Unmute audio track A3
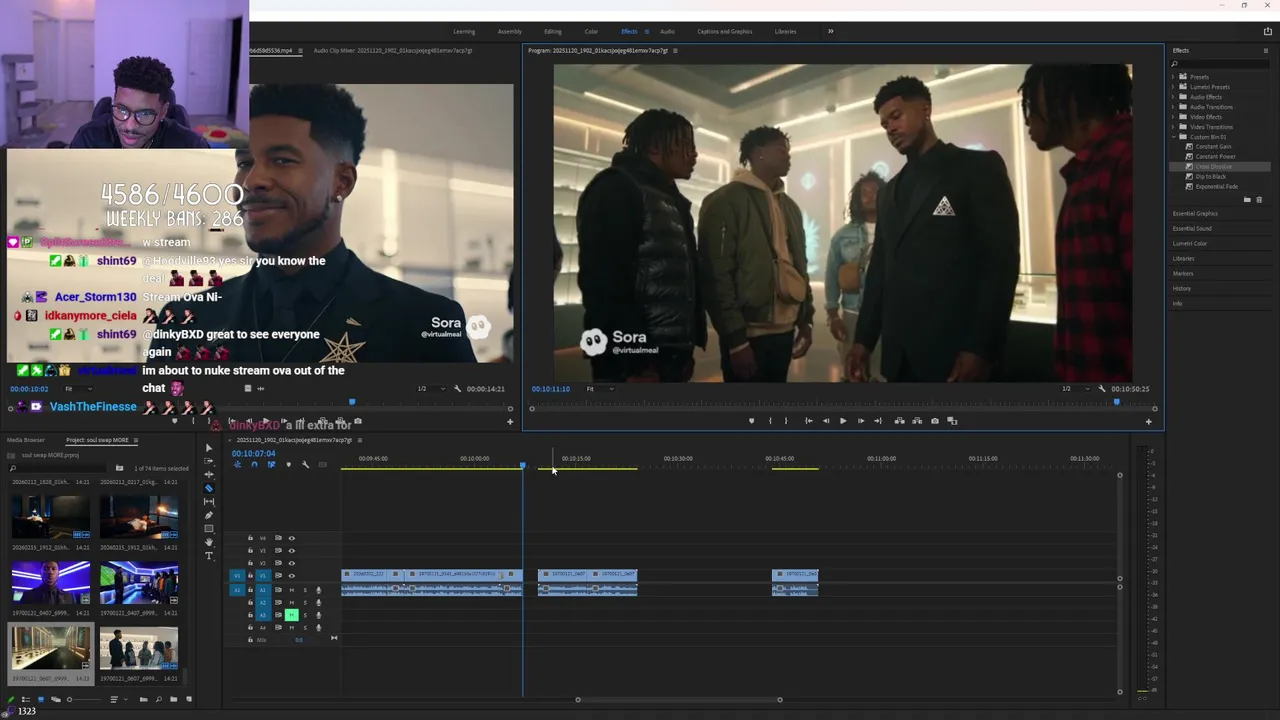This screenshot has height=720, width=1280. click(x=292, y=615)
